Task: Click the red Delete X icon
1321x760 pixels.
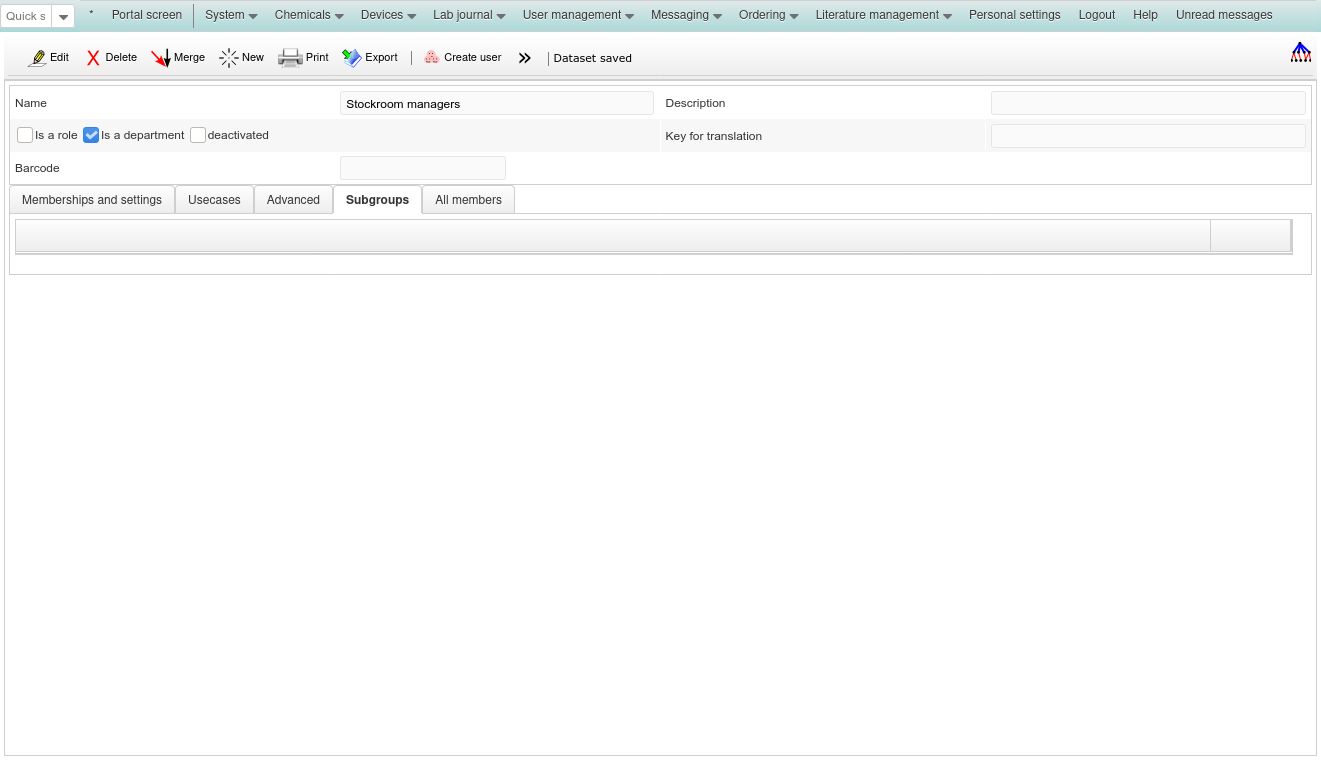Action: pos(93,58)
